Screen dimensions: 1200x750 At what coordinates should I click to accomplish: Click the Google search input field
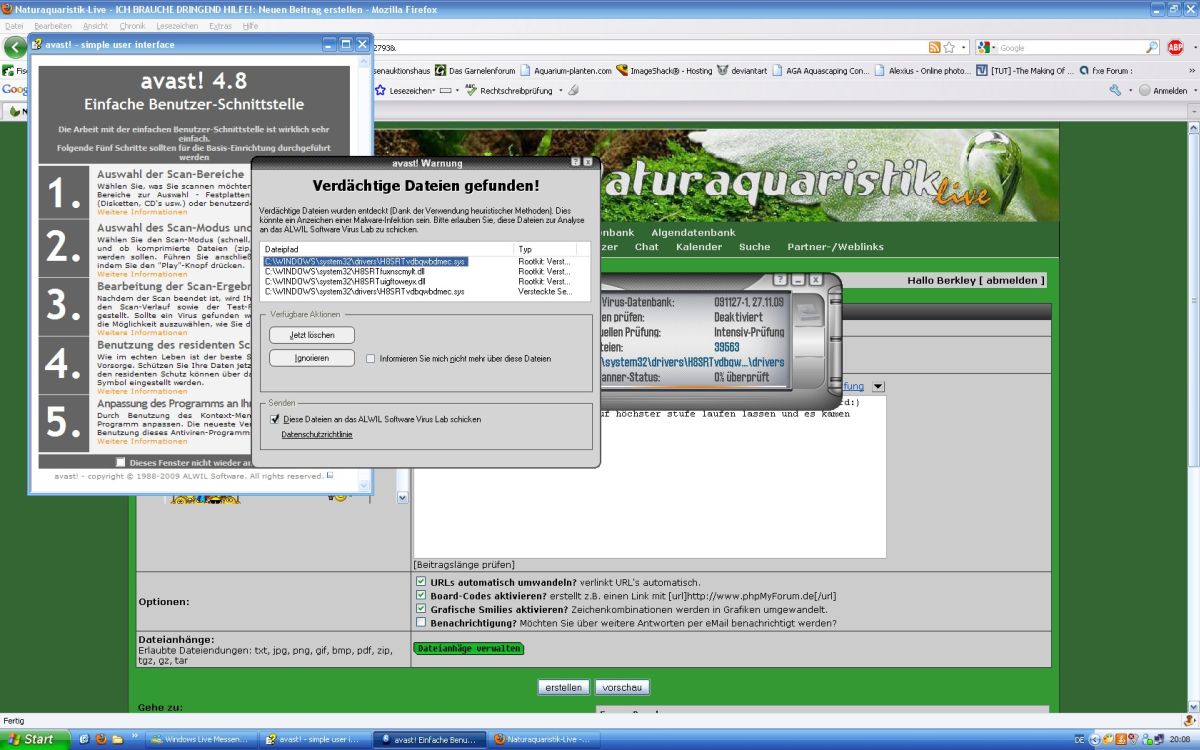[1070, 47]
